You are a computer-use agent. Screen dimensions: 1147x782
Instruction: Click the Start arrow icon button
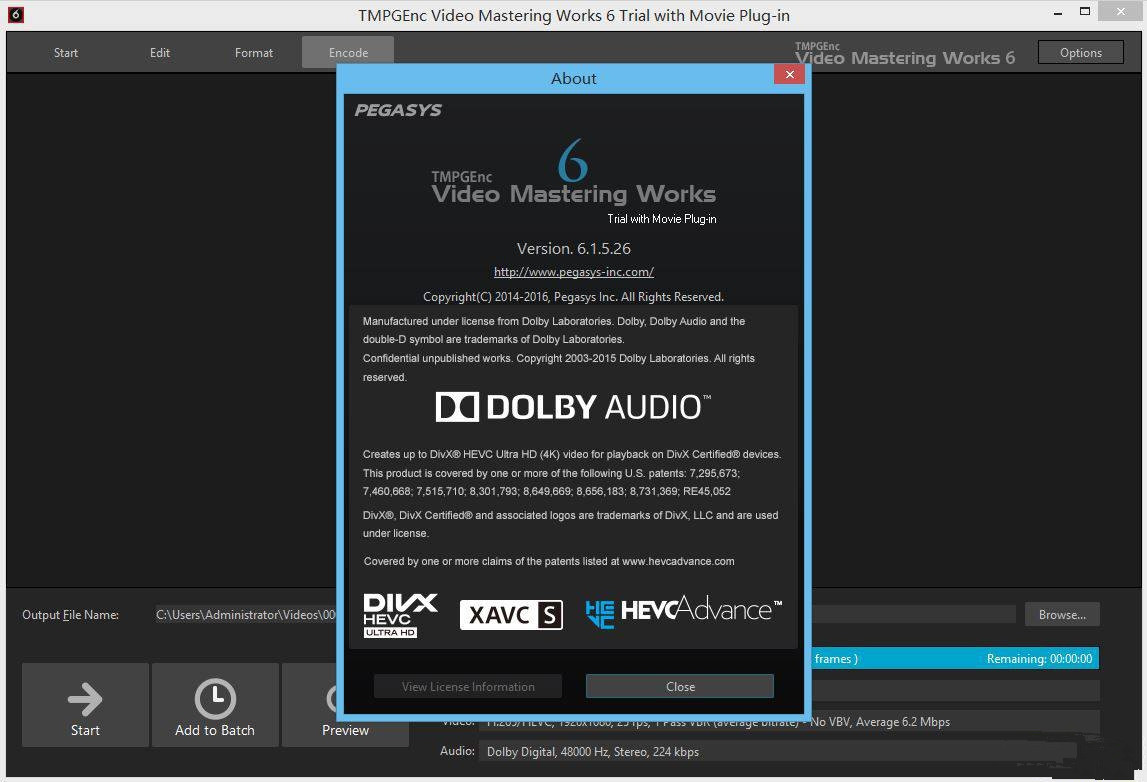click(x=85, y=705)
